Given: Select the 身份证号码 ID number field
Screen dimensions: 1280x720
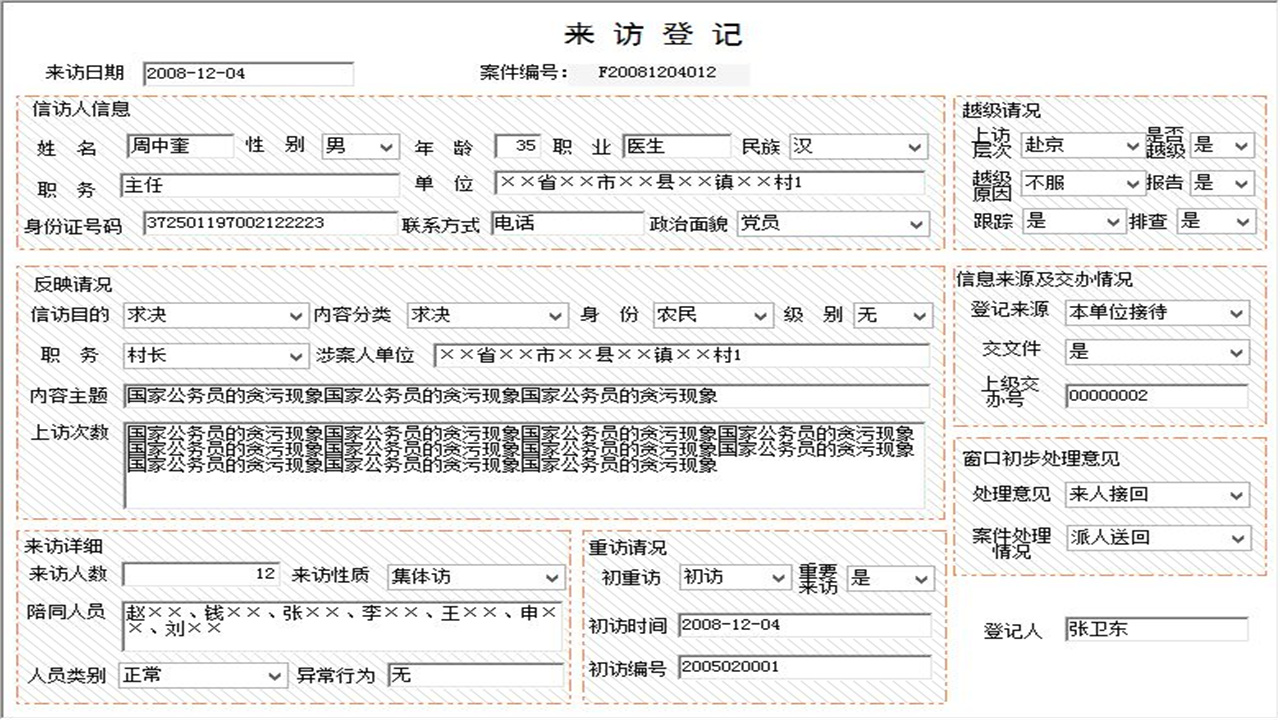Looking at the screenshot, I should [270, 222].
